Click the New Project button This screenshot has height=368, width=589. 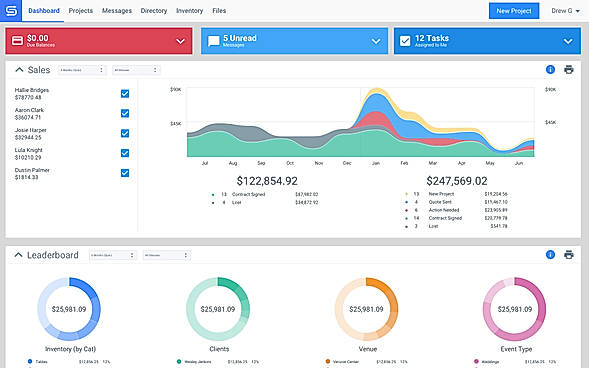[x=514, y=11]
